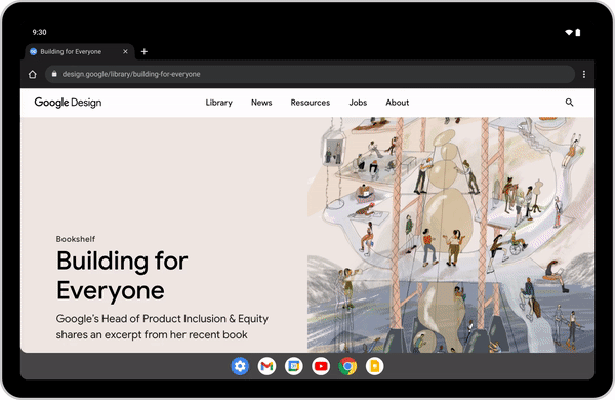Screen dimensions: 615x400
Task: Open the About nav item
Action: (x=397, y=103)
